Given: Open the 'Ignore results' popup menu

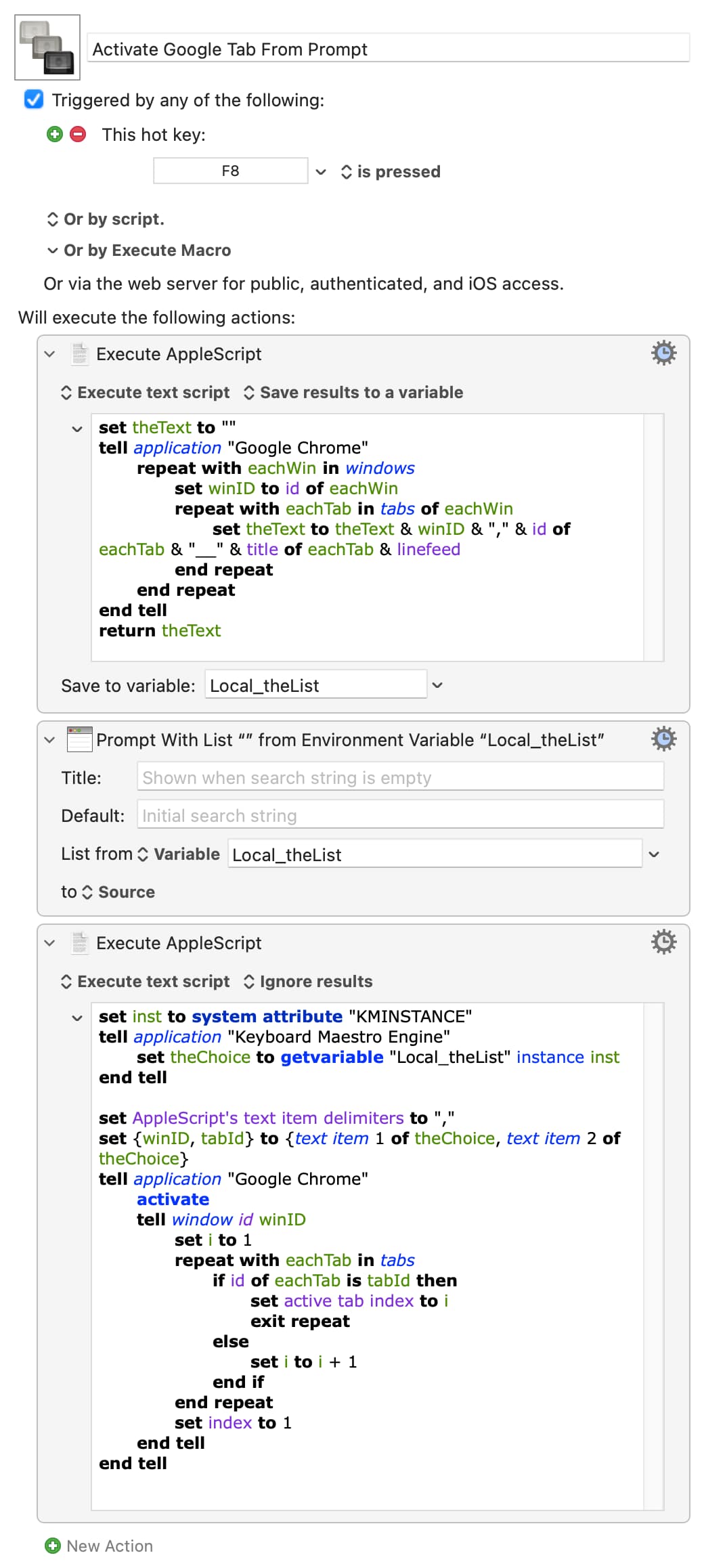Looking at the screenshot, I should click(x=307, y=982).
